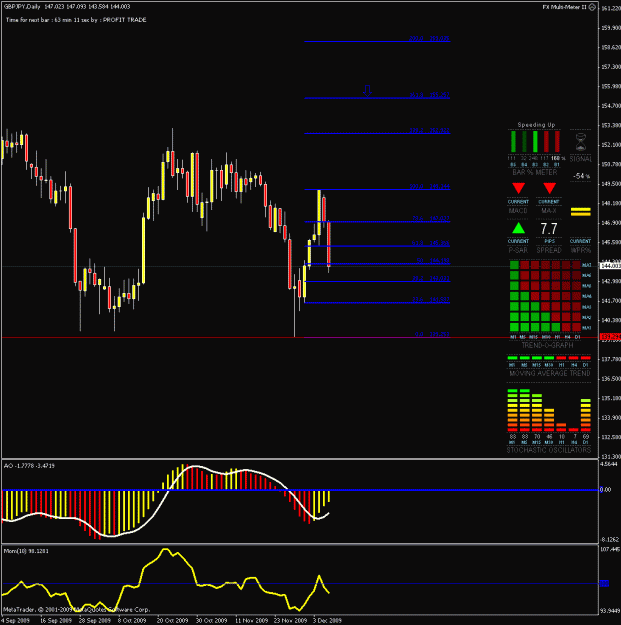Click the Mom(10) indicator label
Image resolution: width=621 pixels, height=625 pixels.
click(x=26, y=551)
